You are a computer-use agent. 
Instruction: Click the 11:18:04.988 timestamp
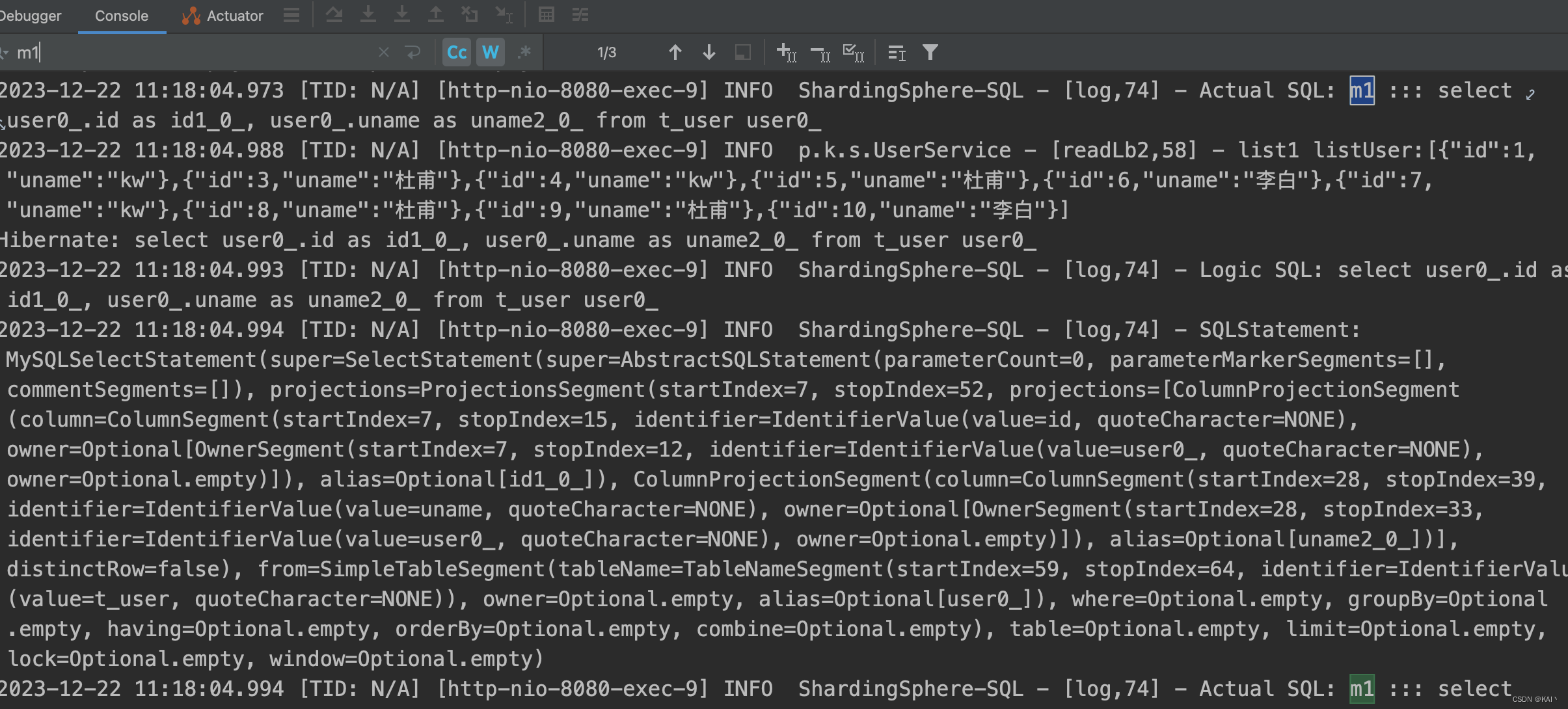(x=209, y=150)
